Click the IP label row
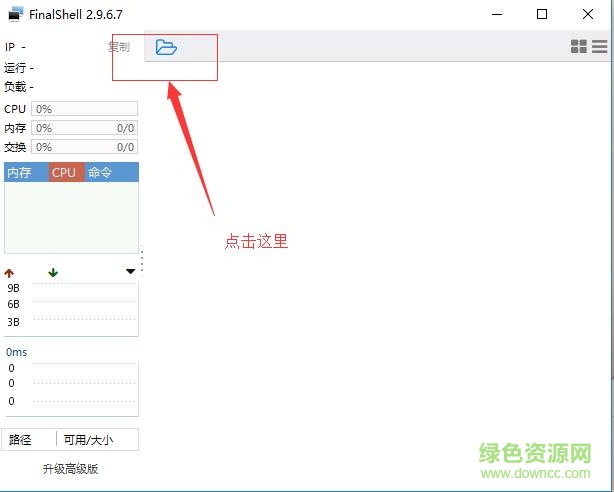 coord(15,47)
